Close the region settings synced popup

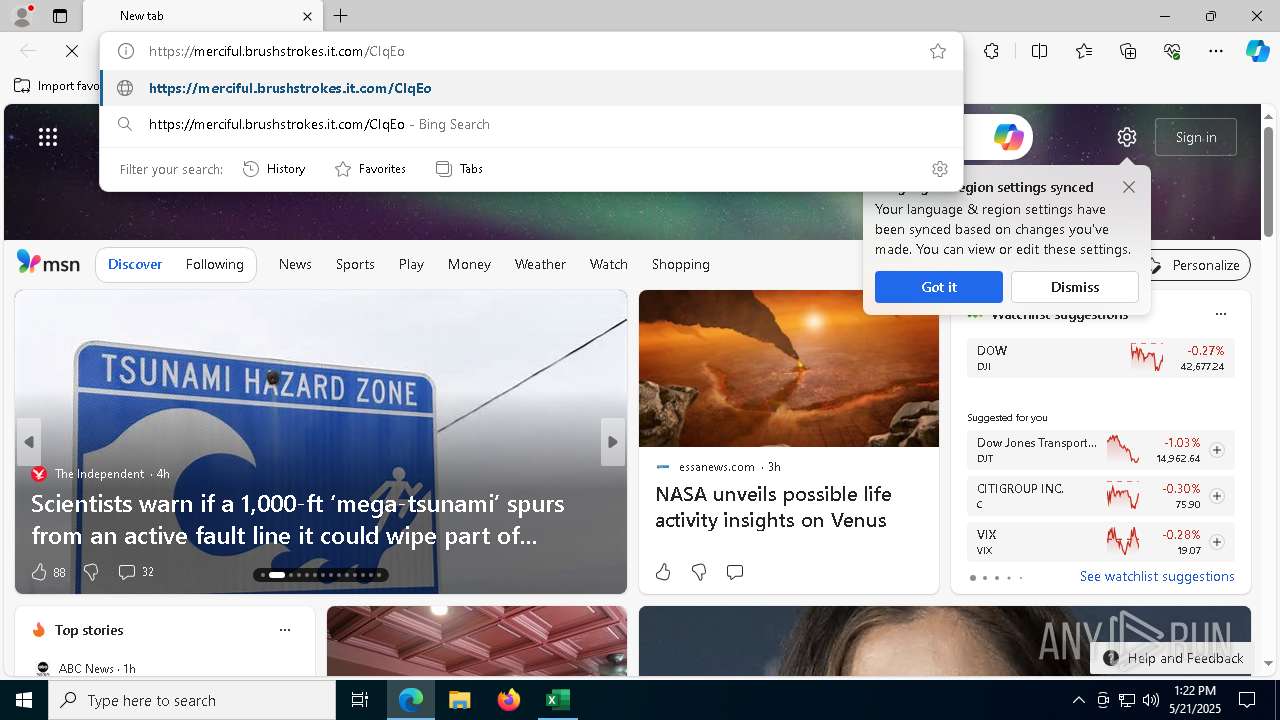pos(1129,187)
